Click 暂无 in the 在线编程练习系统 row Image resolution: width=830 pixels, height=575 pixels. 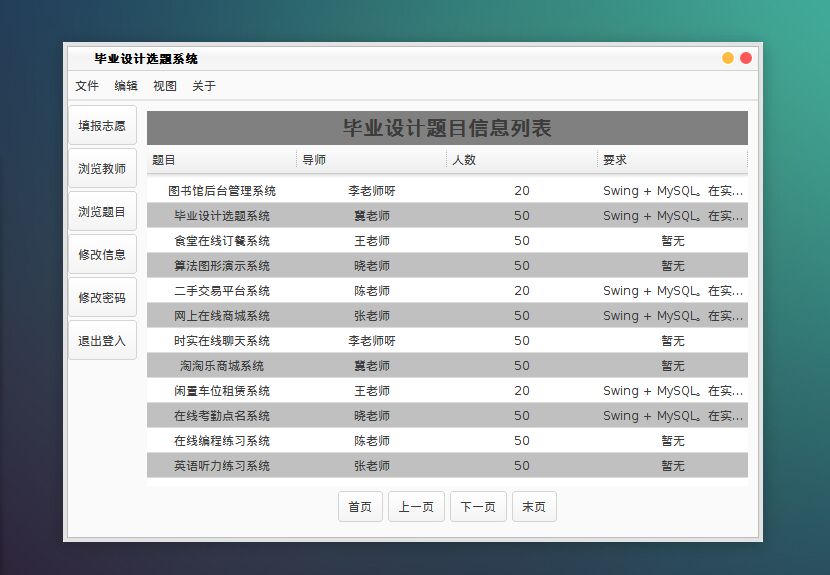[x=673, y=441]
